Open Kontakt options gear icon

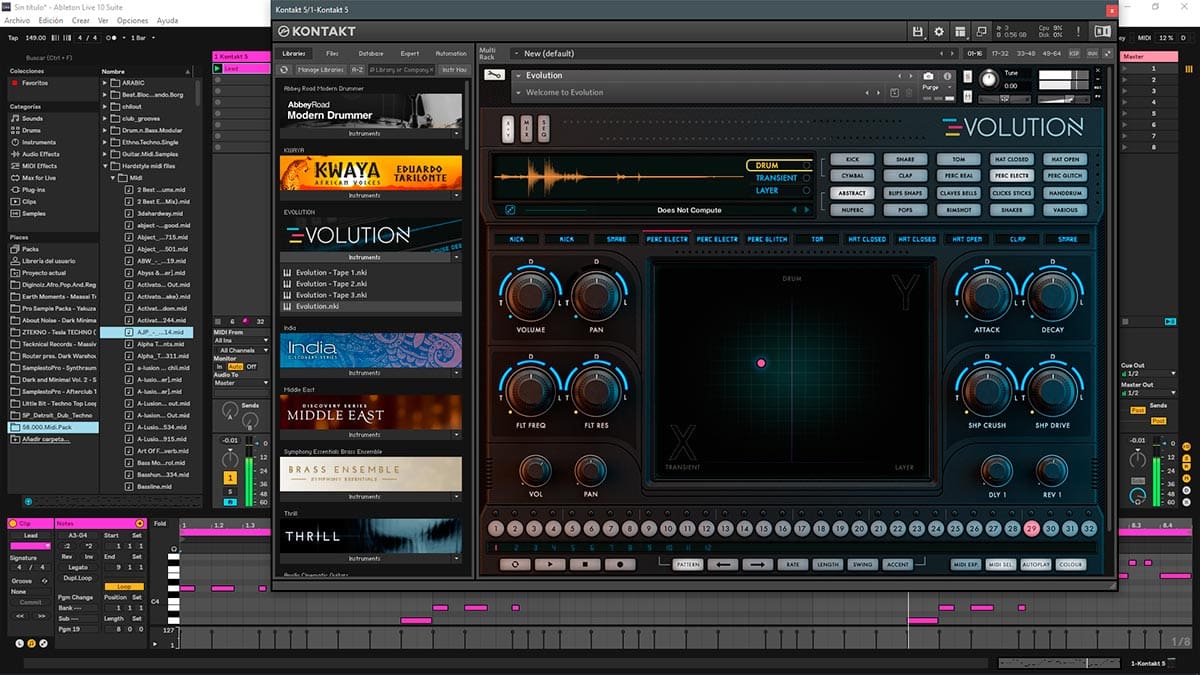tap(939, 32)
